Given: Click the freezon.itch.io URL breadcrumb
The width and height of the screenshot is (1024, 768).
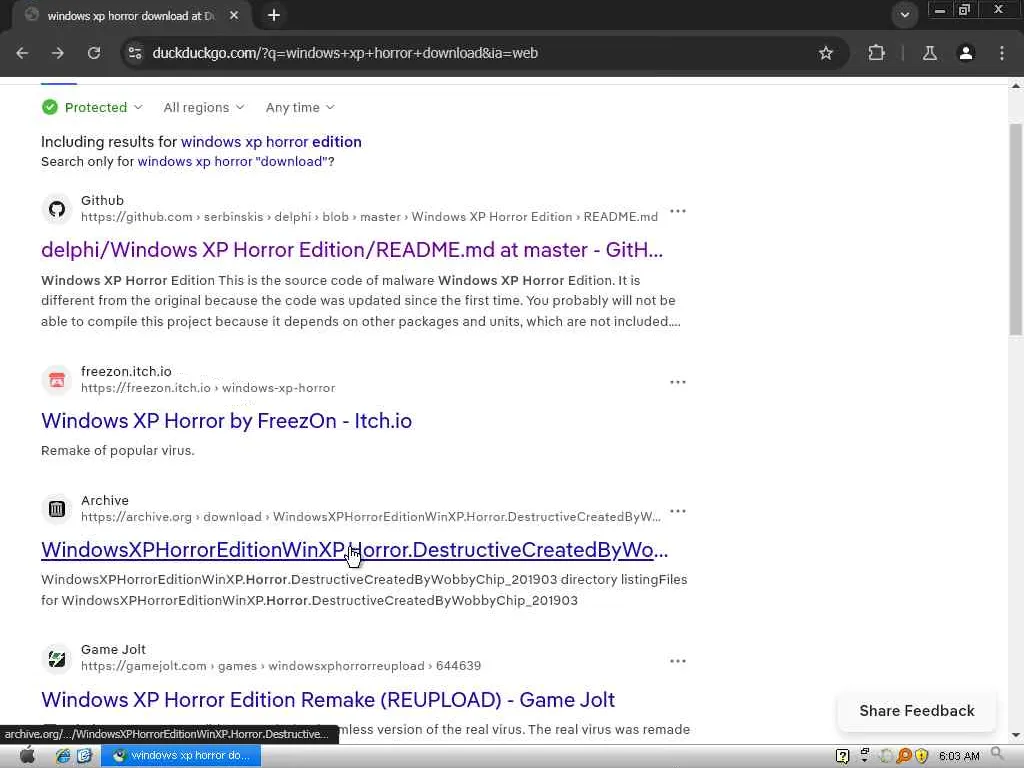Looking at the screenshot, I should tap(208, 388).
